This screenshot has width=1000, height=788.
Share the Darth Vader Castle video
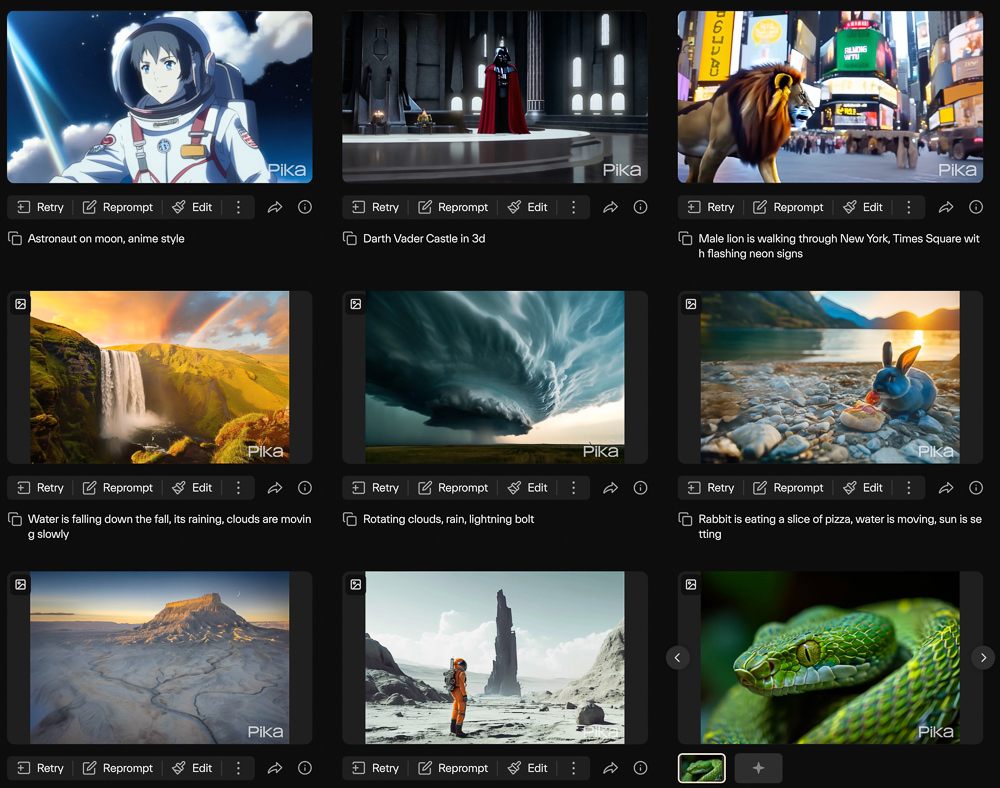[610, 207]
